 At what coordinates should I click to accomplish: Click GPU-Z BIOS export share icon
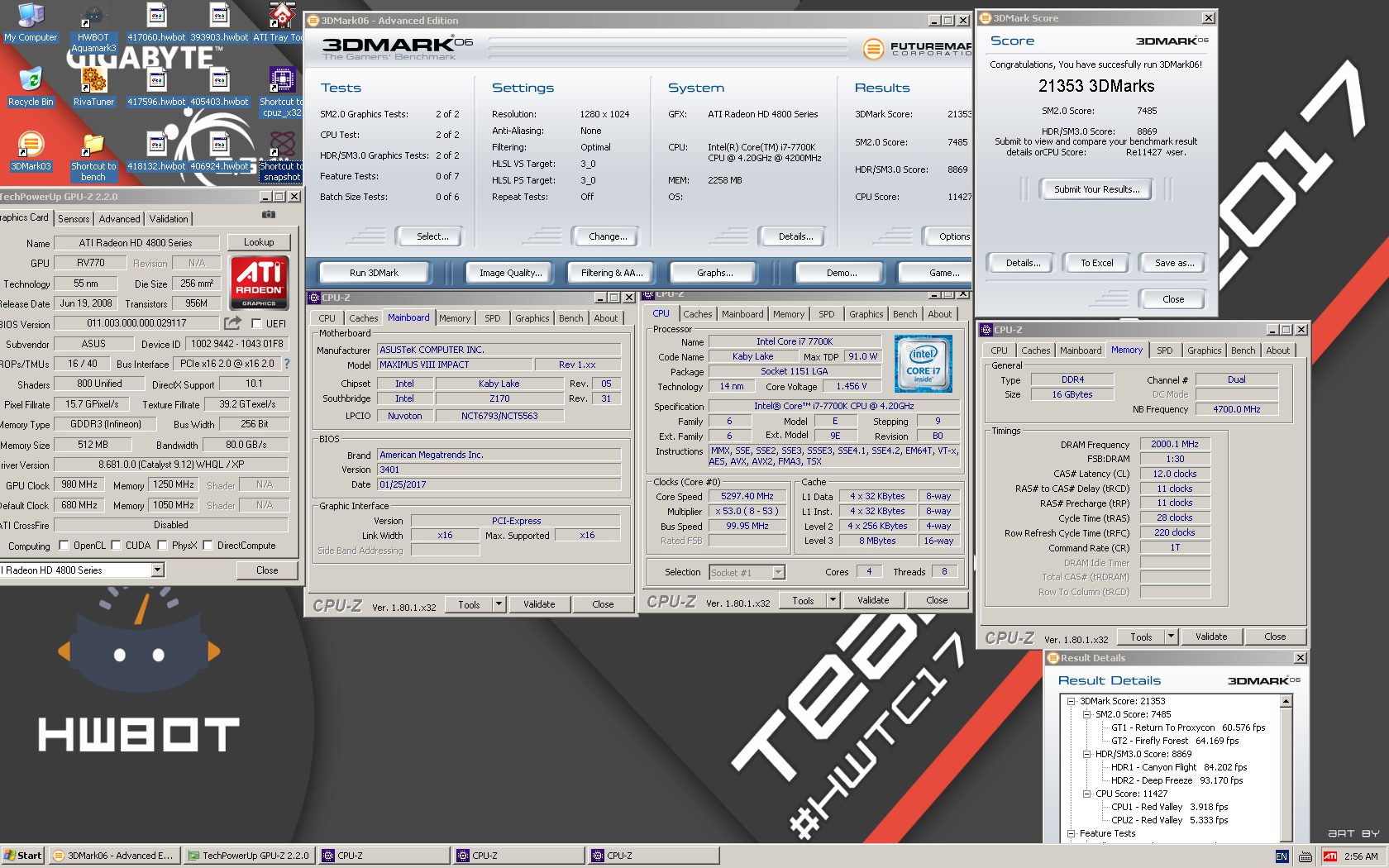point(233,323)
